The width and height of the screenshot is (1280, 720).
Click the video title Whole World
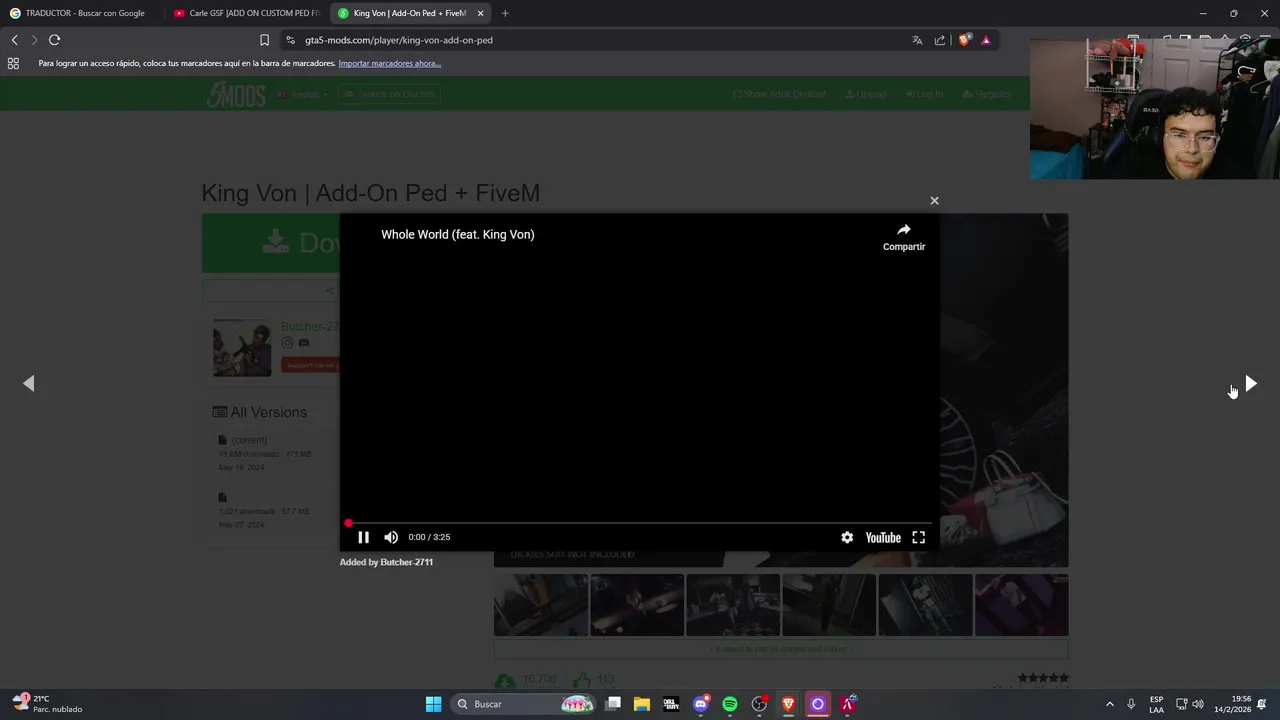coord(458,234)
